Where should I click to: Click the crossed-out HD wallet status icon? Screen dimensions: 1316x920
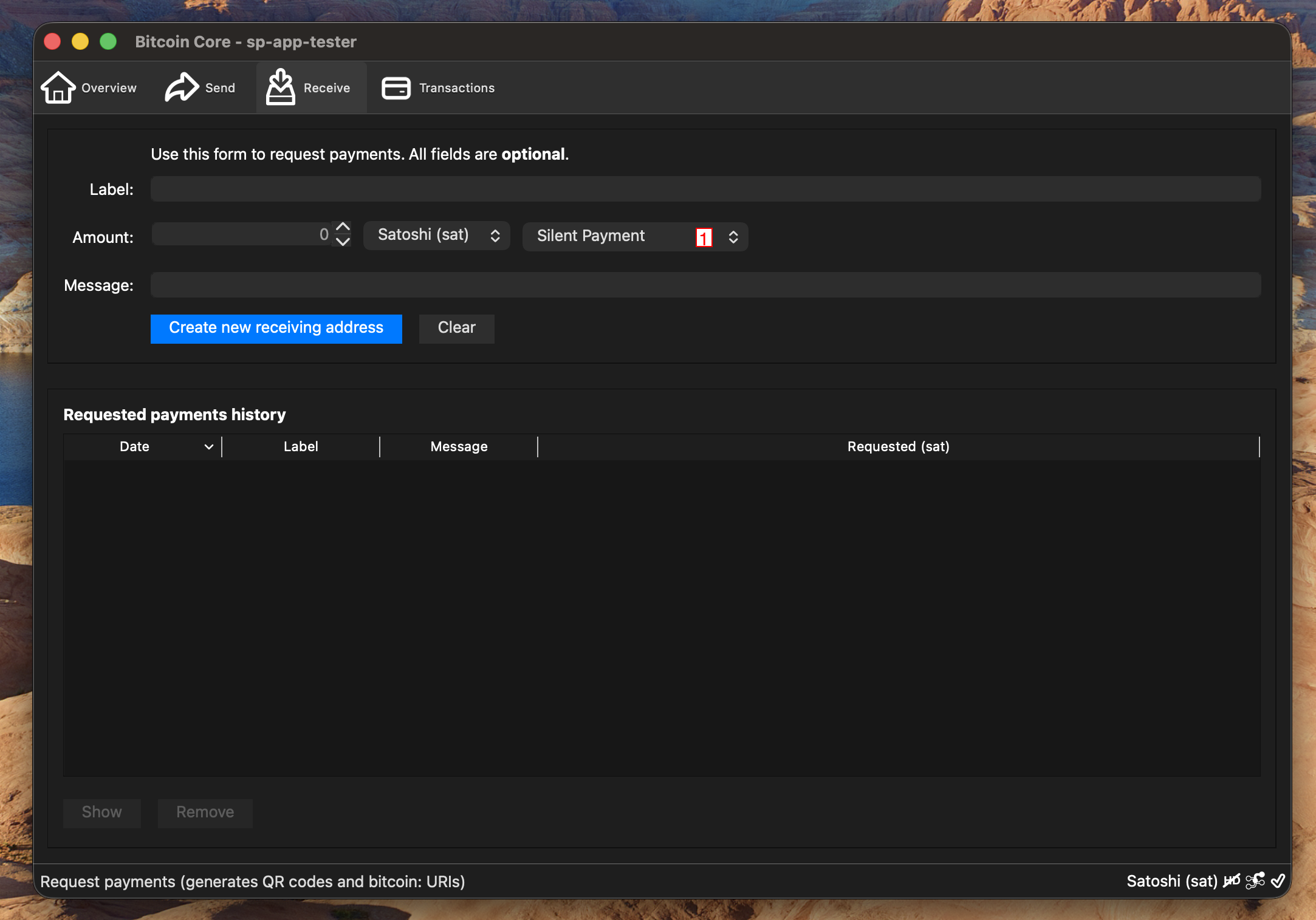(1232, 881)
